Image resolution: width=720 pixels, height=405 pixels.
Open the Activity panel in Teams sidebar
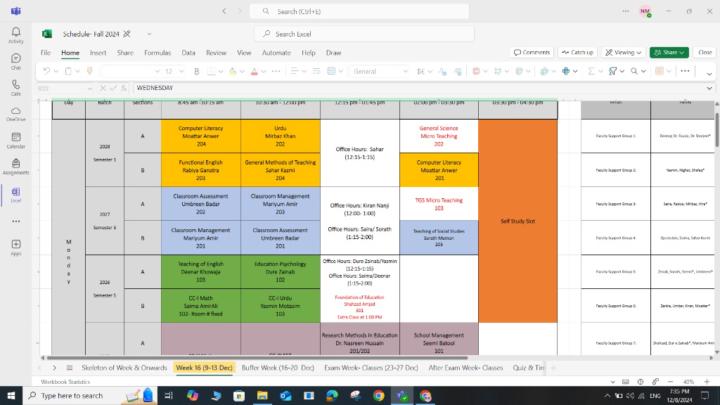coord(15,35)
